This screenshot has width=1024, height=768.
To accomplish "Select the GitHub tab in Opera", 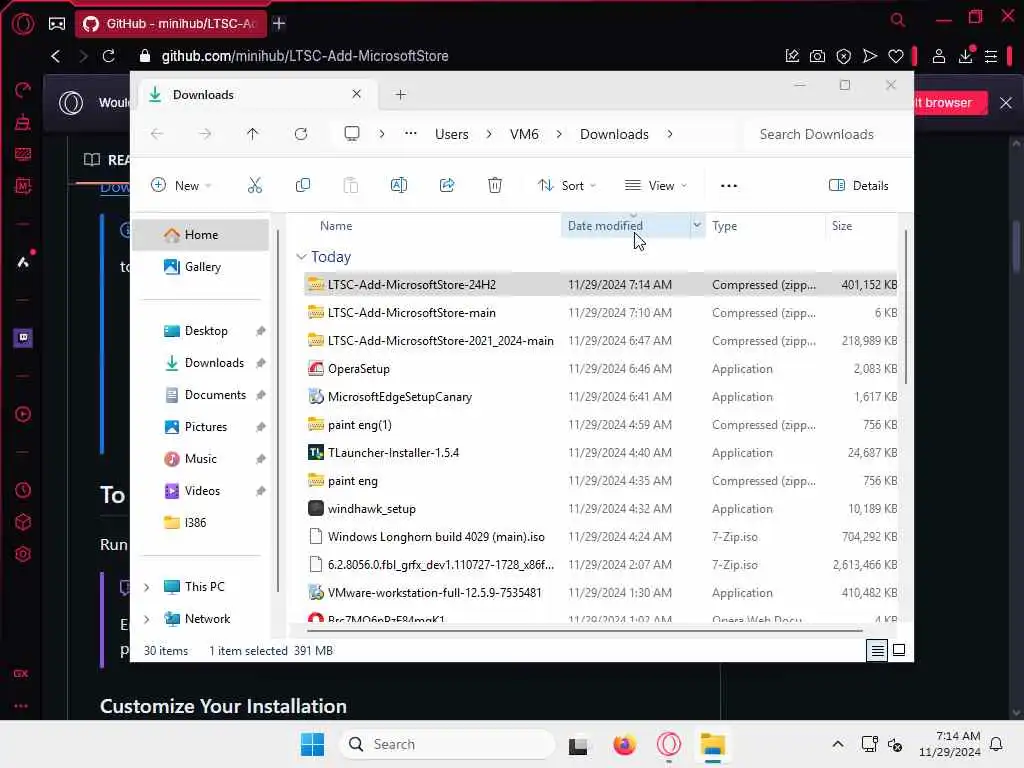I will click(171, 24).
